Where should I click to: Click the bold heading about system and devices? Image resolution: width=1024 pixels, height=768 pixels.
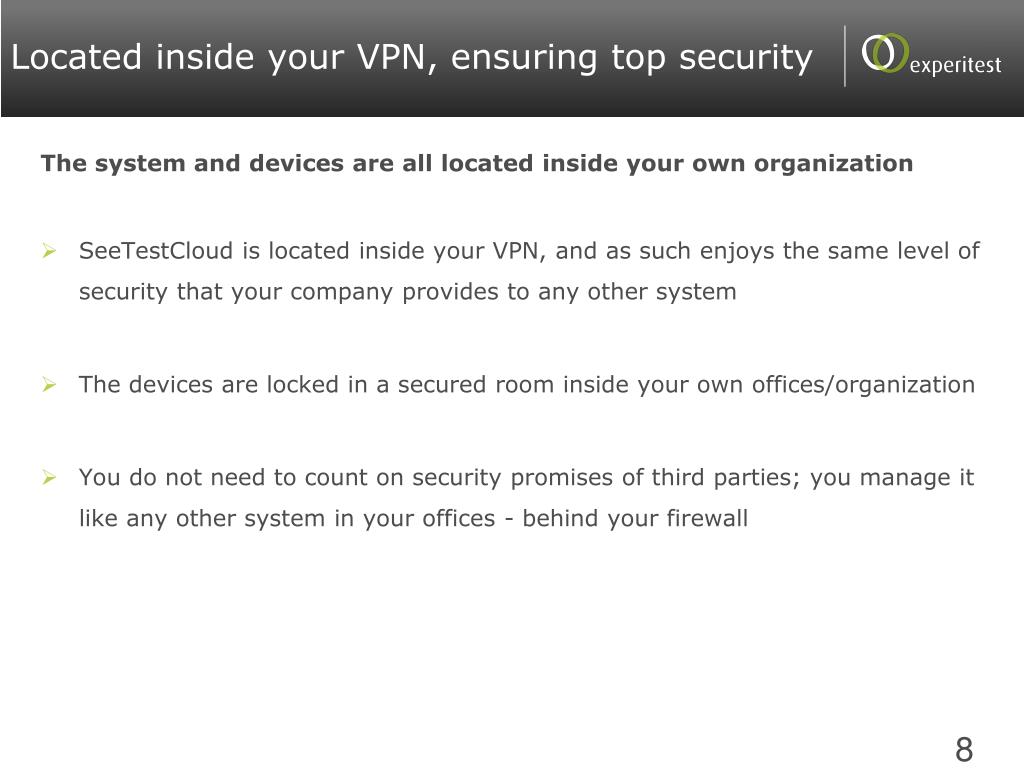[x=477, y=163]
